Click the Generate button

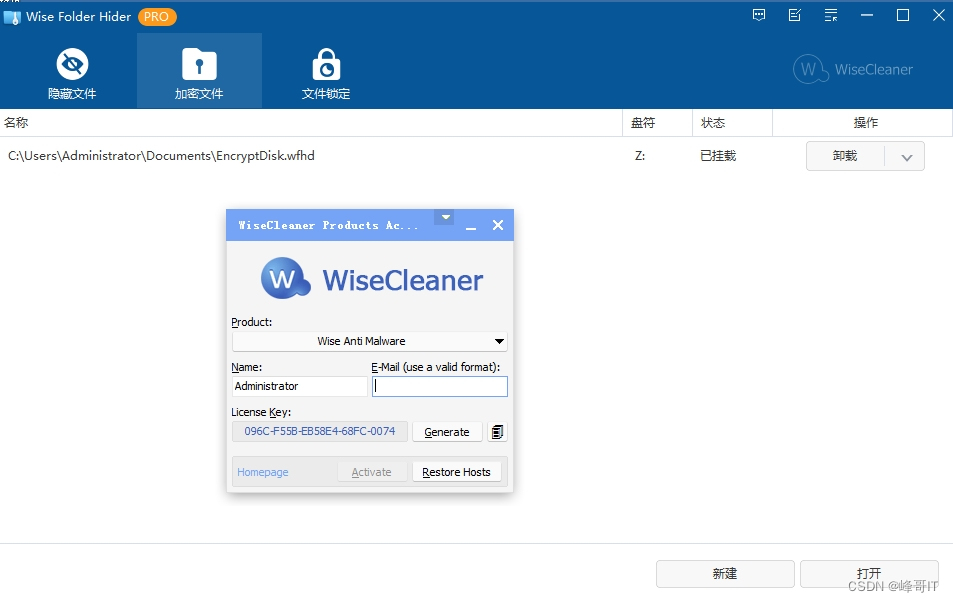[x=447, y=432]
